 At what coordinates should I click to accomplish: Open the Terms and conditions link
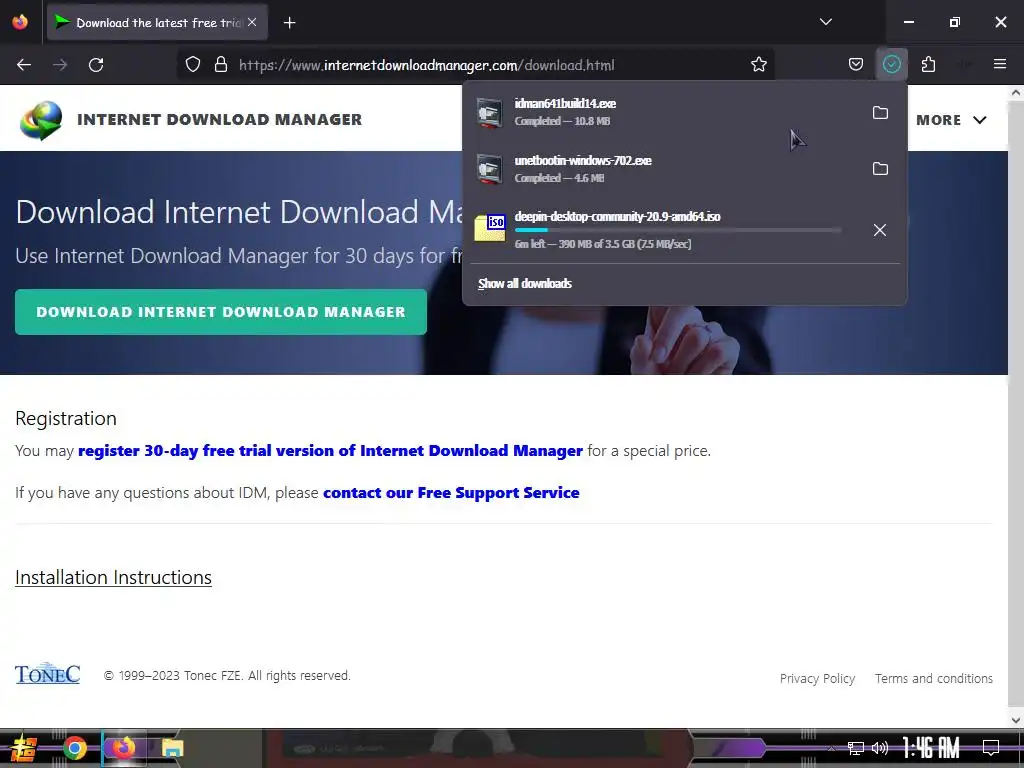[934, 679]
